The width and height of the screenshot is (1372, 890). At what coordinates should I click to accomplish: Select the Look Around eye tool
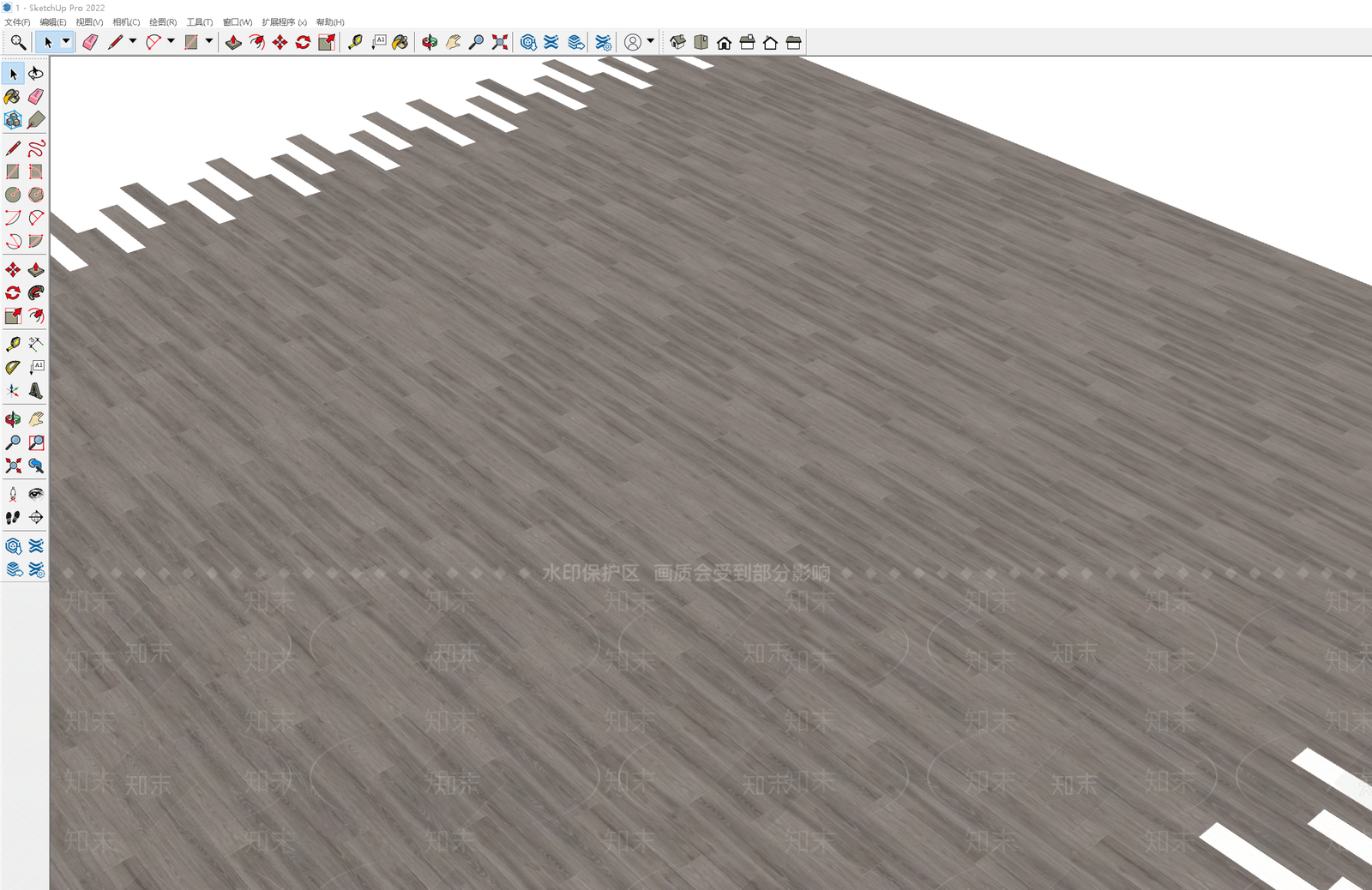36,494
